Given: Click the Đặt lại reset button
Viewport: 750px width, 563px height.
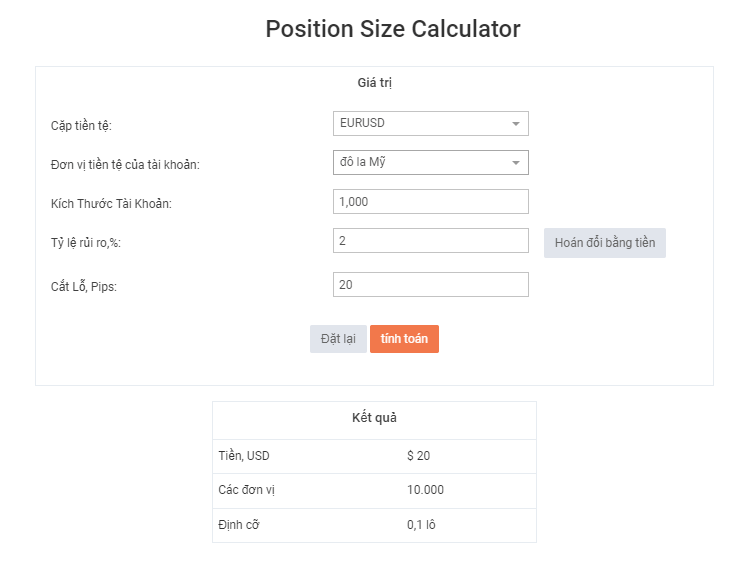Looking at the screenshot, I should [x=338, y=339].
